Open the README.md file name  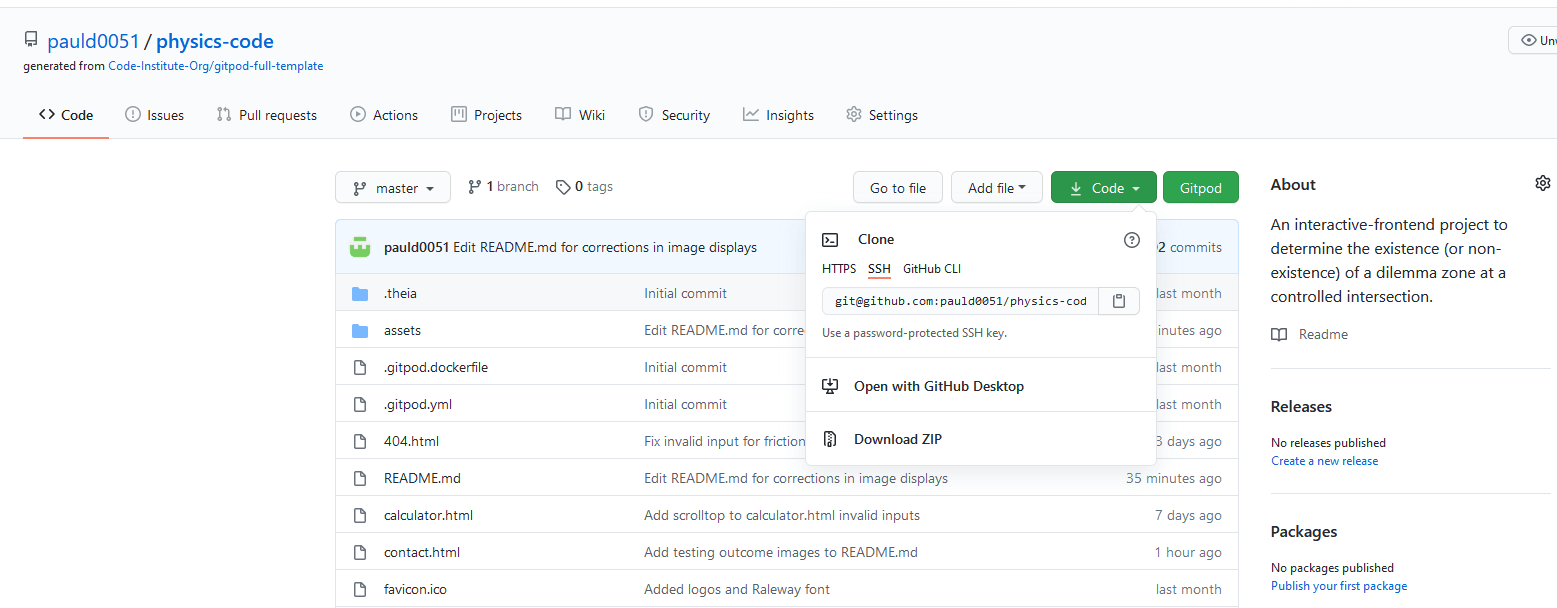point(422,479)
